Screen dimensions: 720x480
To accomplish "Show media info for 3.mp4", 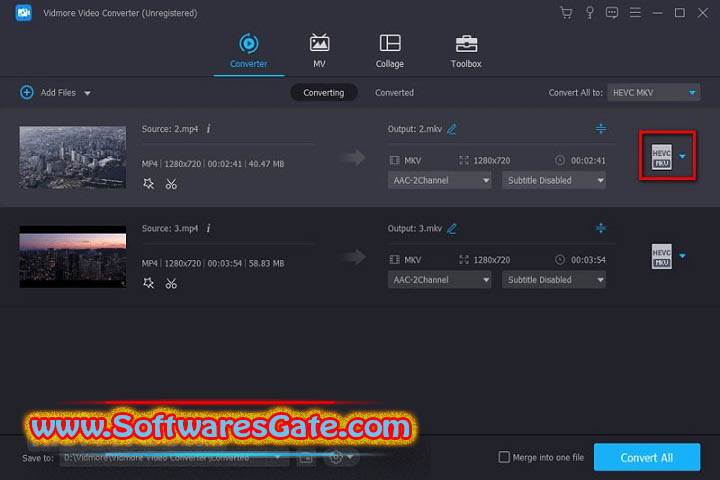I will click(x=208, y=228).
